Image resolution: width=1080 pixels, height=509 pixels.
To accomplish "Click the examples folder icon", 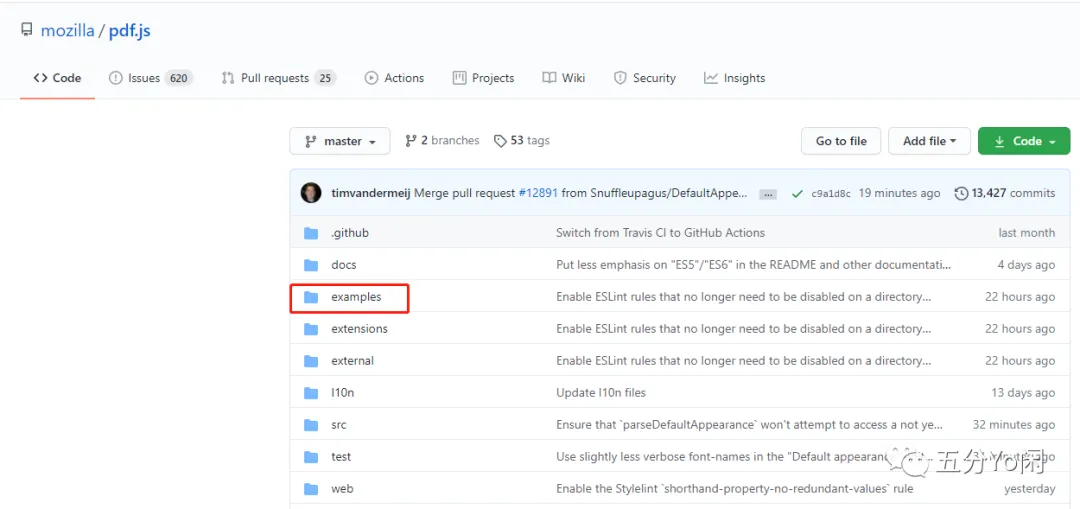I will [311, 297].
